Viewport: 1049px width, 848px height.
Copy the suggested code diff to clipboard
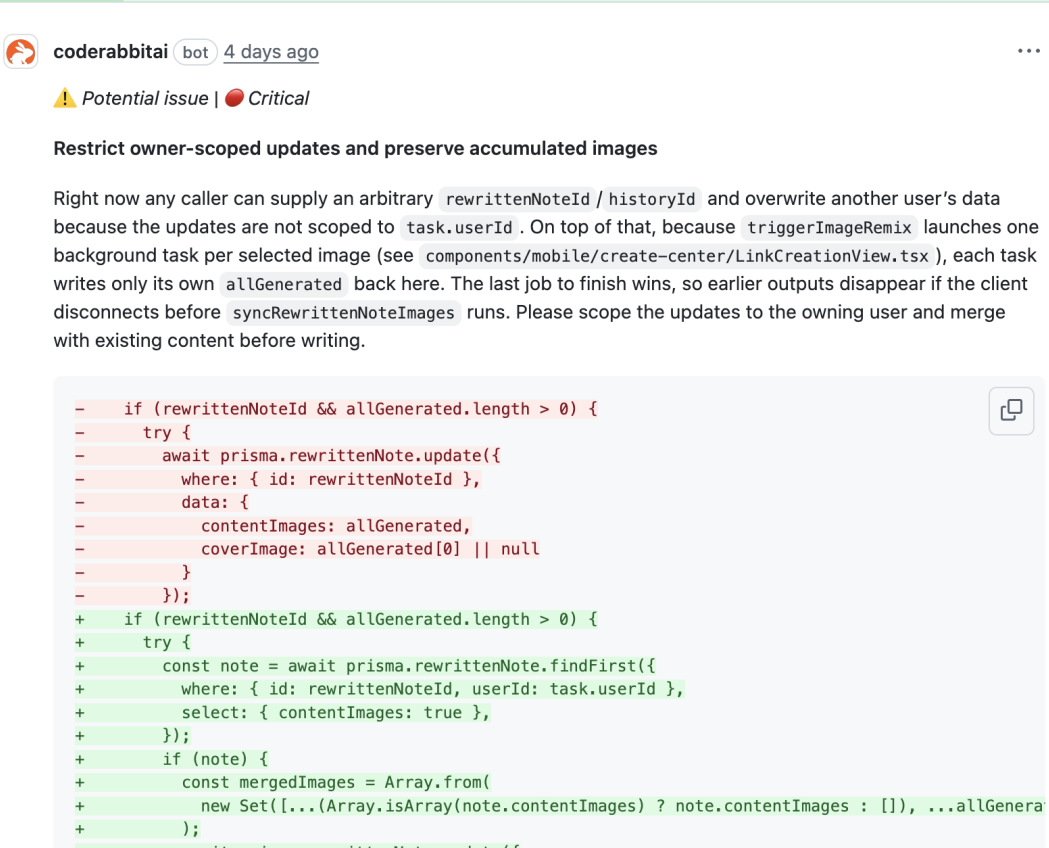[1011, 410]
